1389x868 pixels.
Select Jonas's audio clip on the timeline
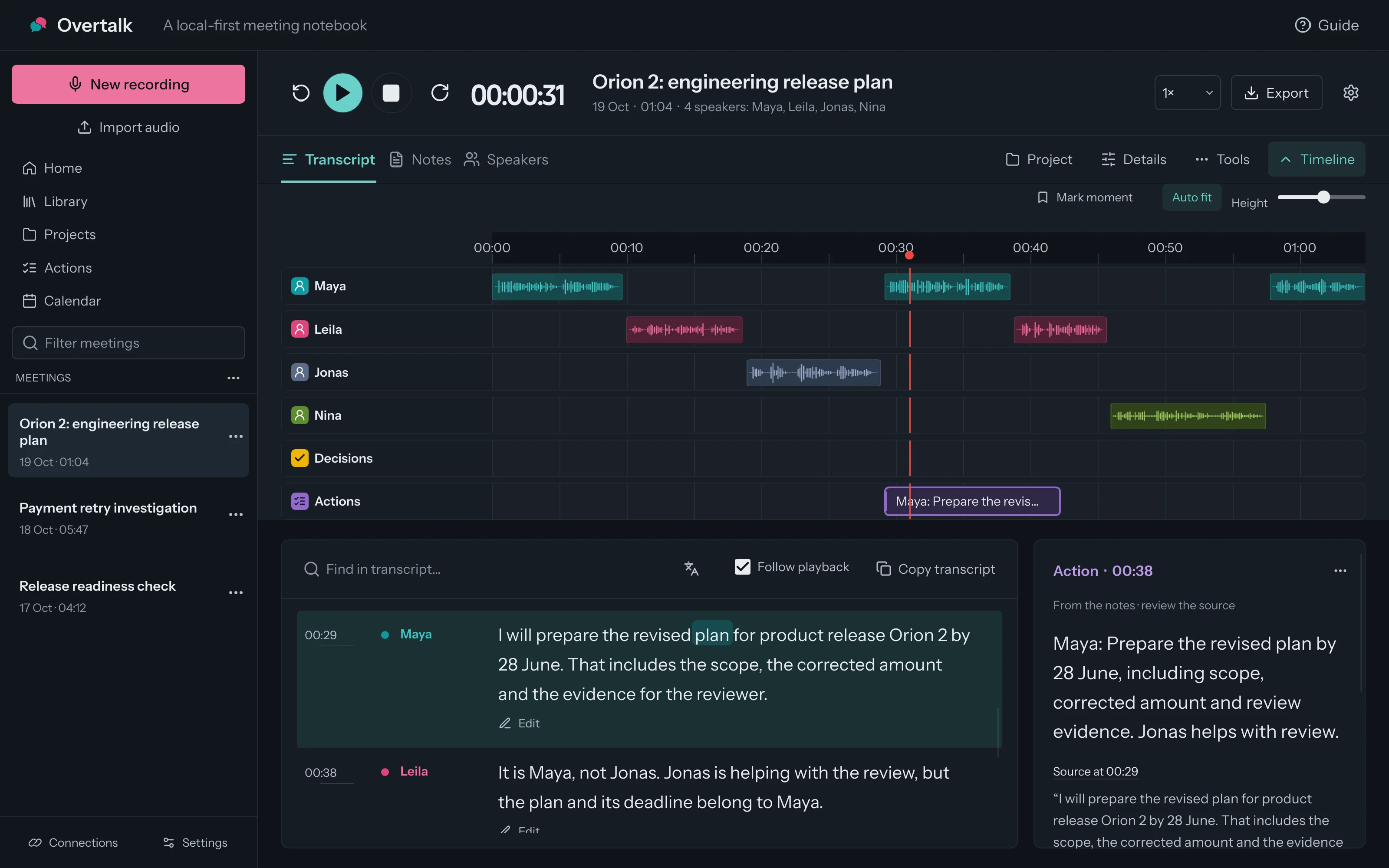(x=813, y=372)
